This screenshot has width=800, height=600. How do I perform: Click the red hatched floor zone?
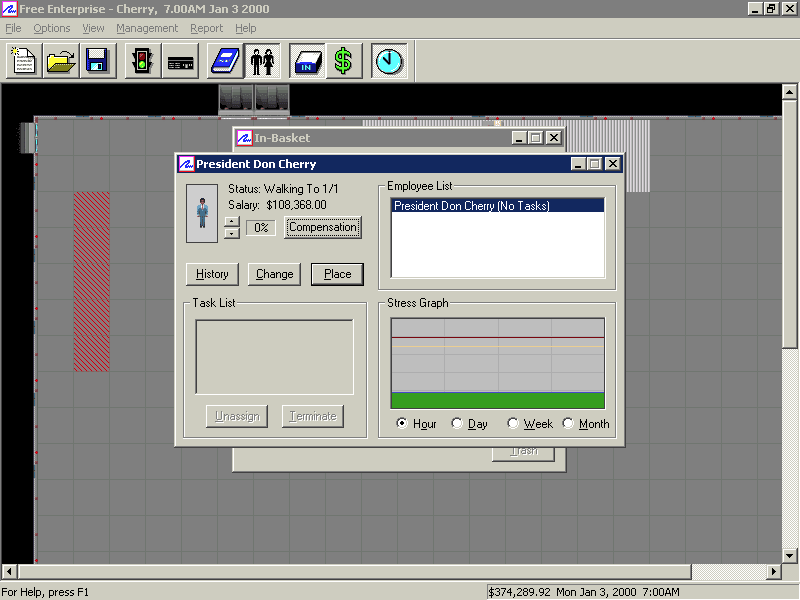[x=92, y=282]
